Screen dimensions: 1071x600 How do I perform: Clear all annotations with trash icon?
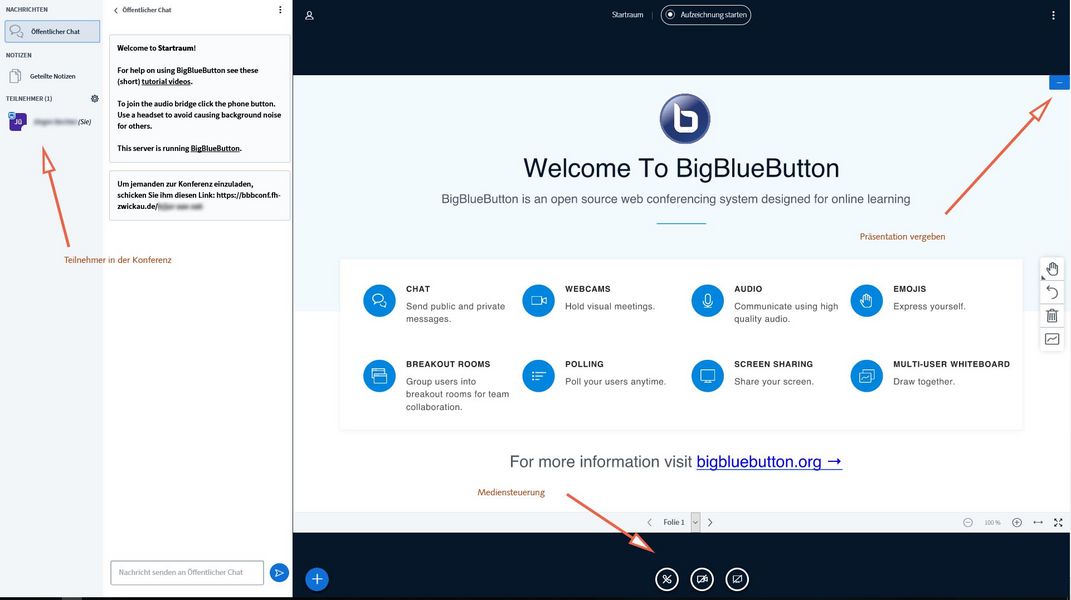click(x=1052, y=316)
